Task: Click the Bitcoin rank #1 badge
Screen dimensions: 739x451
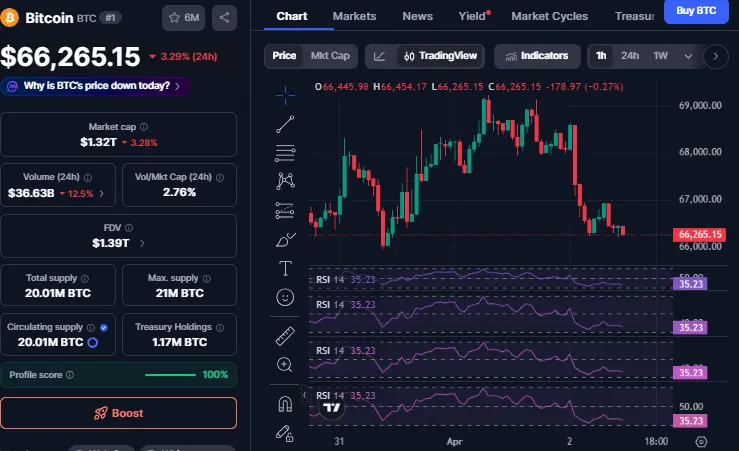Action: 111,18
